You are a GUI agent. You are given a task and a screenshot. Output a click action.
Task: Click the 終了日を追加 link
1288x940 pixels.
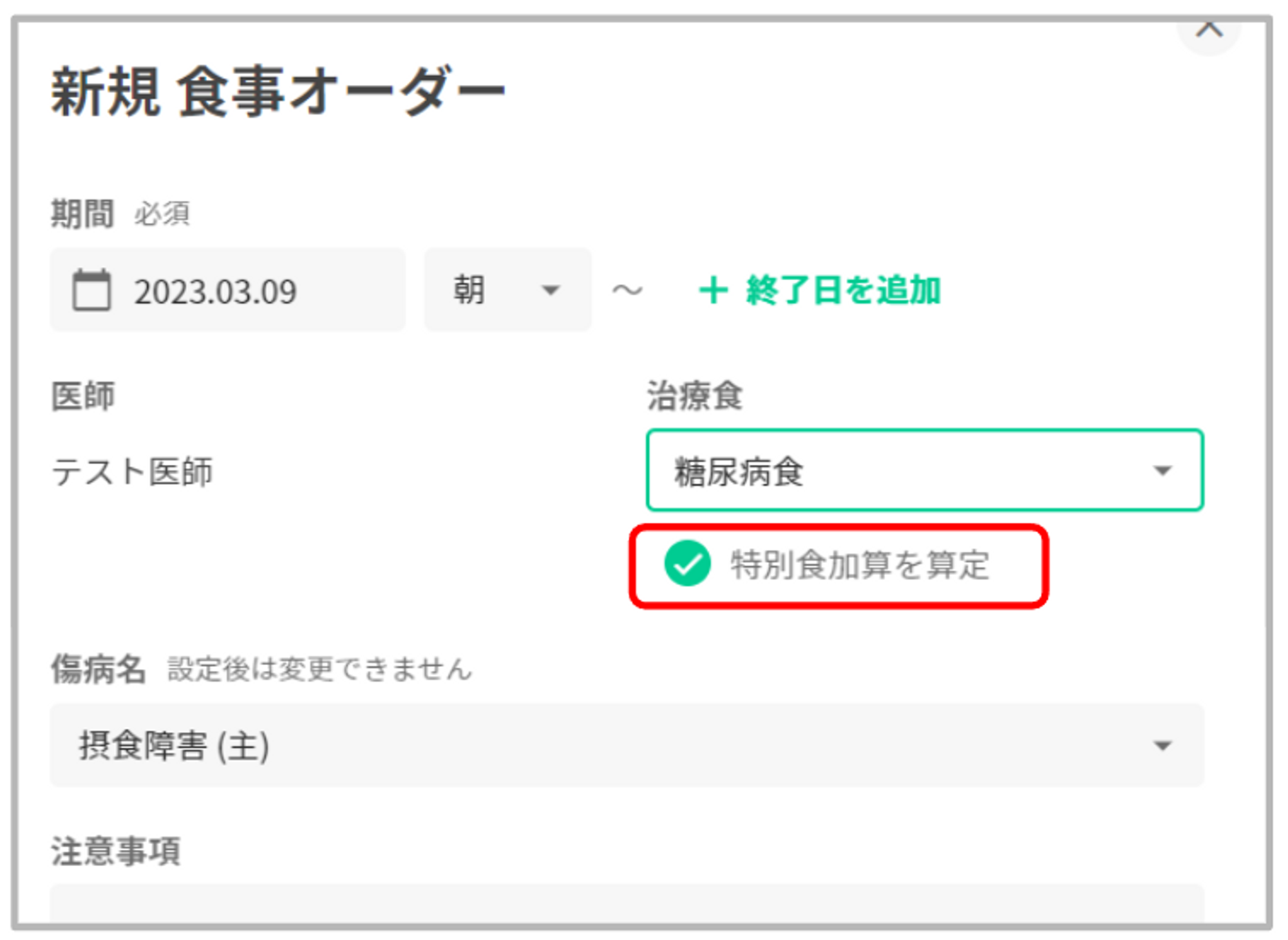[x=843, y=290]
